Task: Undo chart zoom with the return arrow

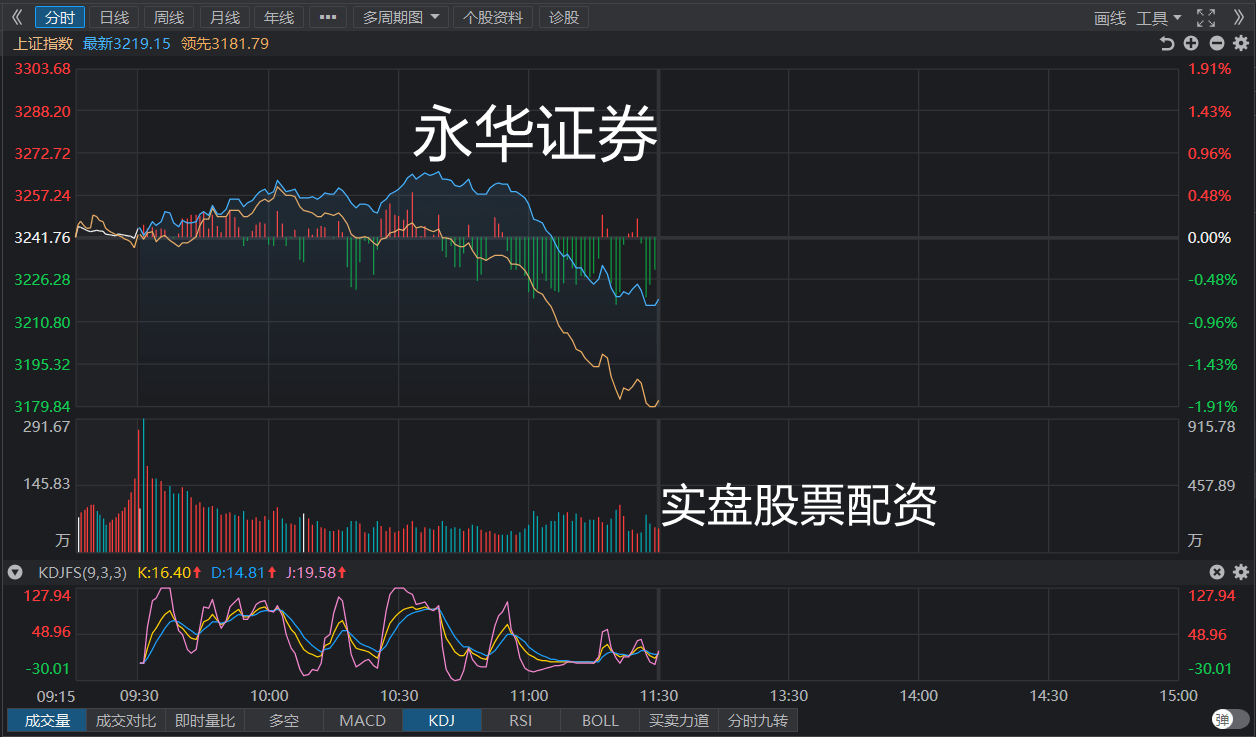Action: pos(1166,43)
